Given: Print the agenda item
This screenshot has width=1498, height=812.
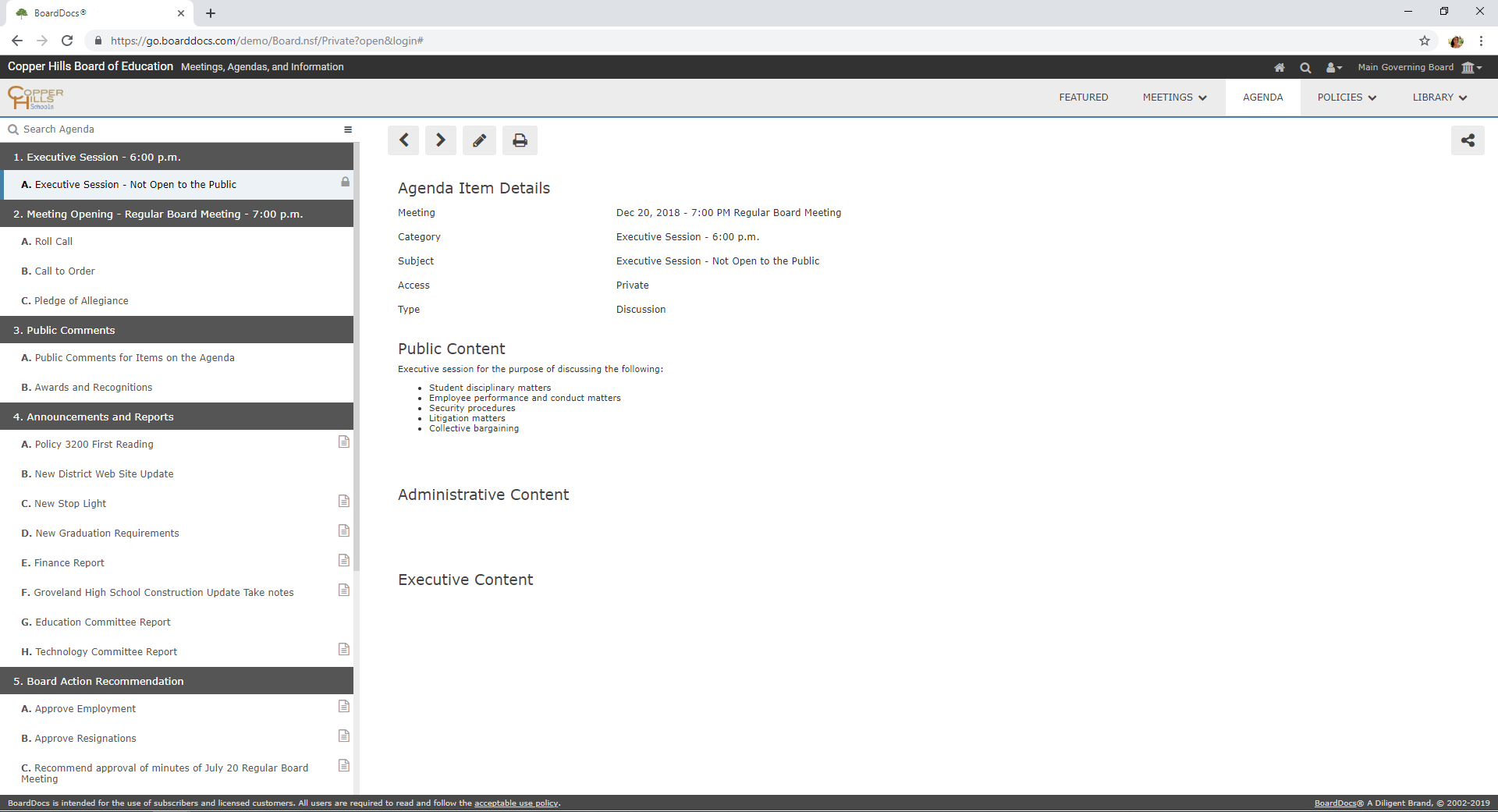Looking at the screenshot, I should 520,140.
